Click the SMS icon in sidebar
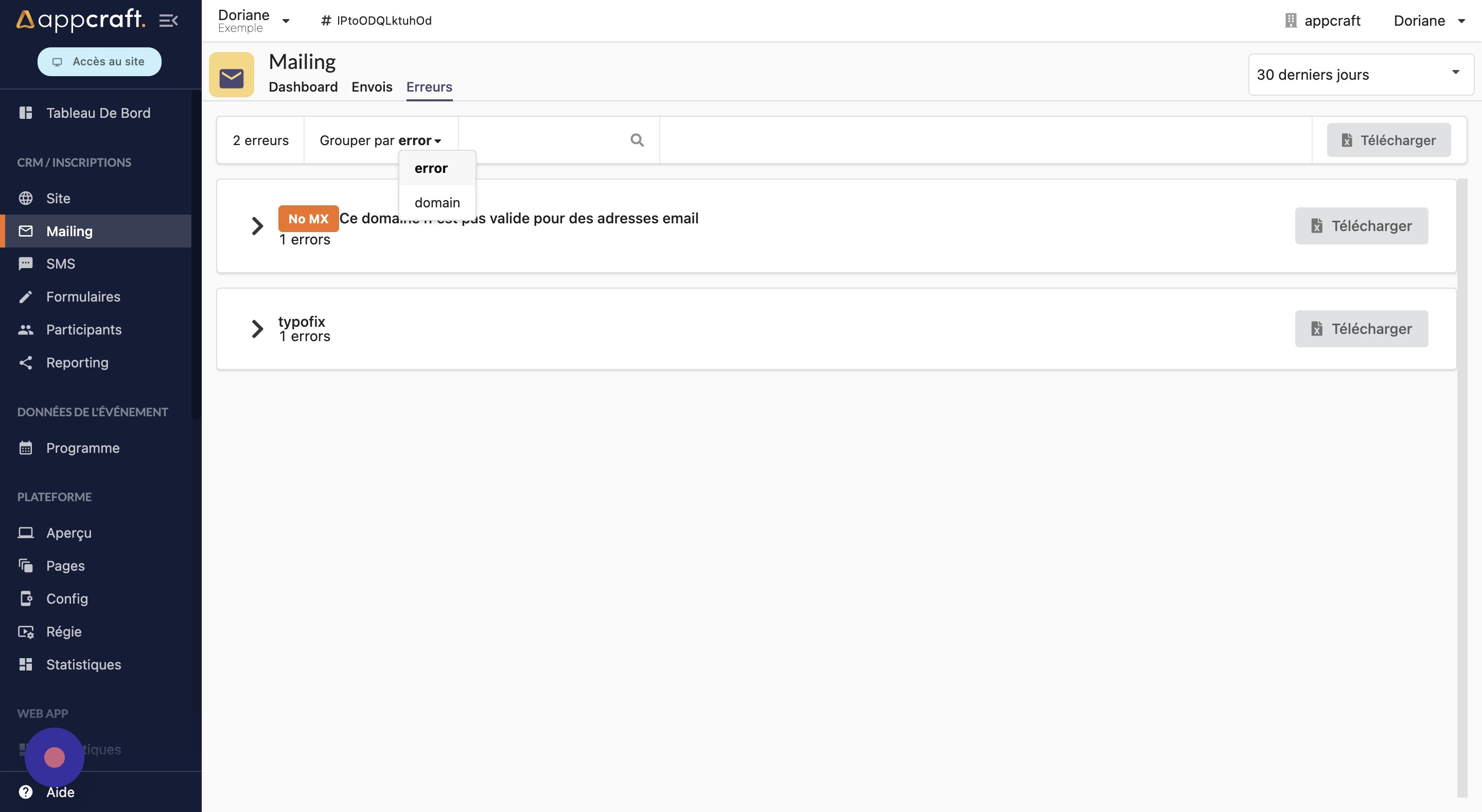The image size is (1482, 812). 25,264
